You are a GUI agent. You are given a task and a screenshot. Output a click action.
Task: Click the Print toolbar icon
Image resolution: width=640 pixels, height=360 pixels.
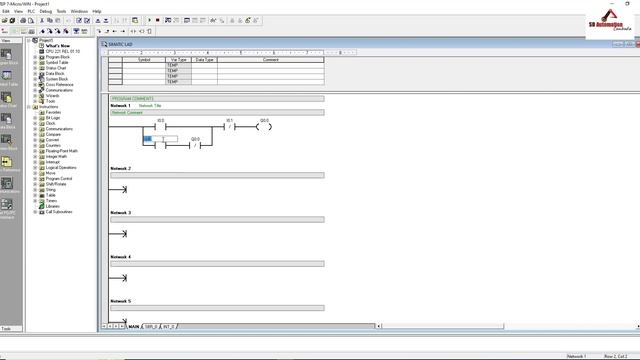click(x=23, y=20)
